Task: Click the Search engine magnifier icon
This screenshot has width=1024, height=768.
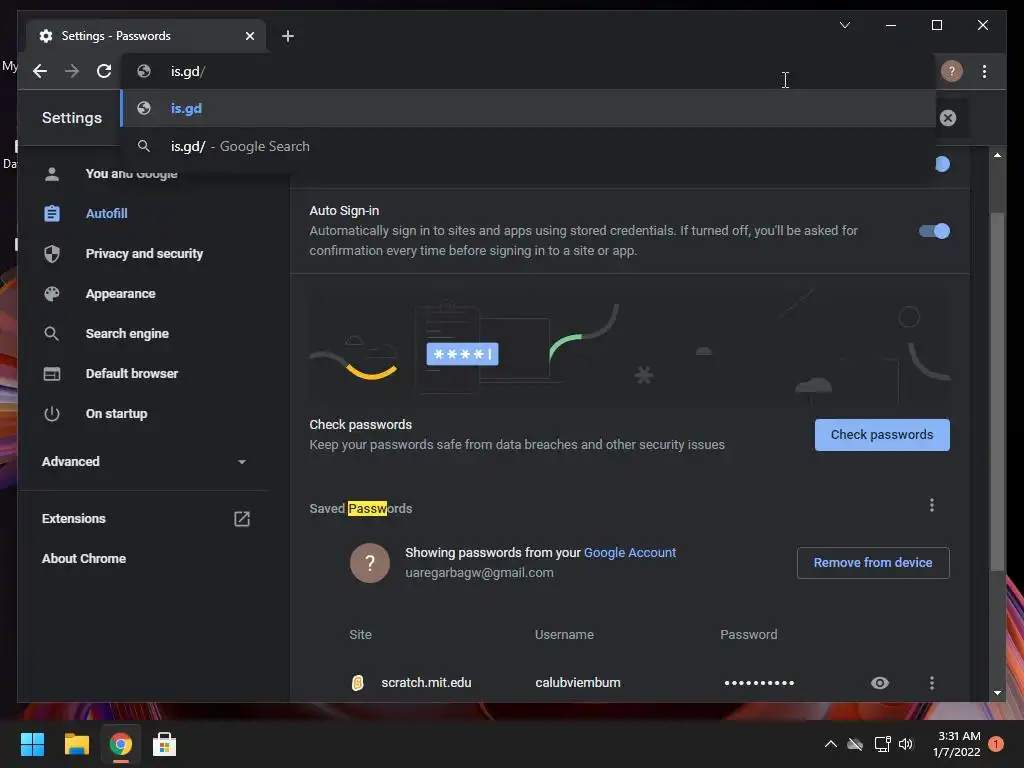Action: point(52,334)
